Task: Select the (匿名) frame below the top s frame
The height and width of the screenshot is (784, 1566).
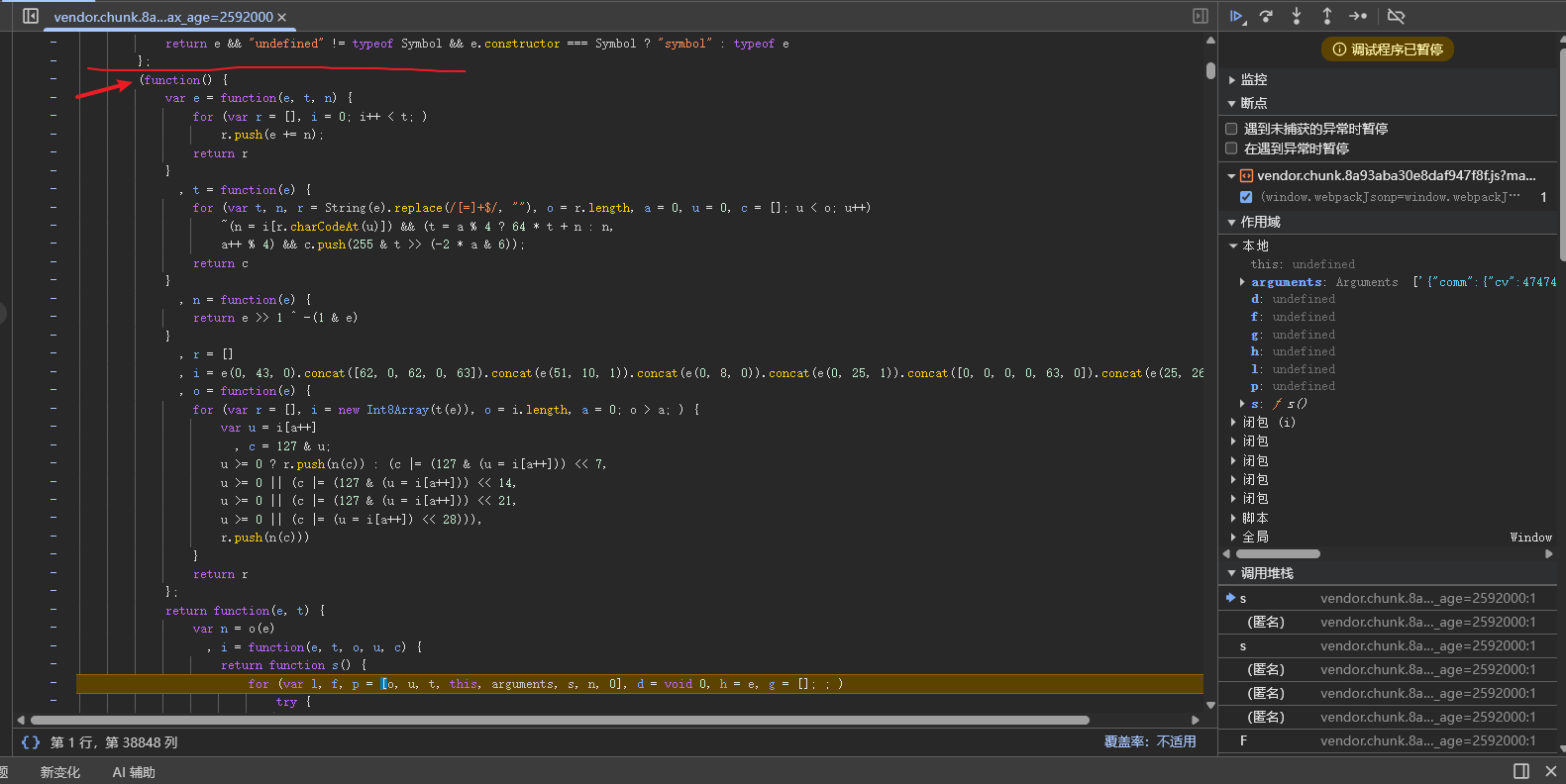Action: [x=1266, y=622]
